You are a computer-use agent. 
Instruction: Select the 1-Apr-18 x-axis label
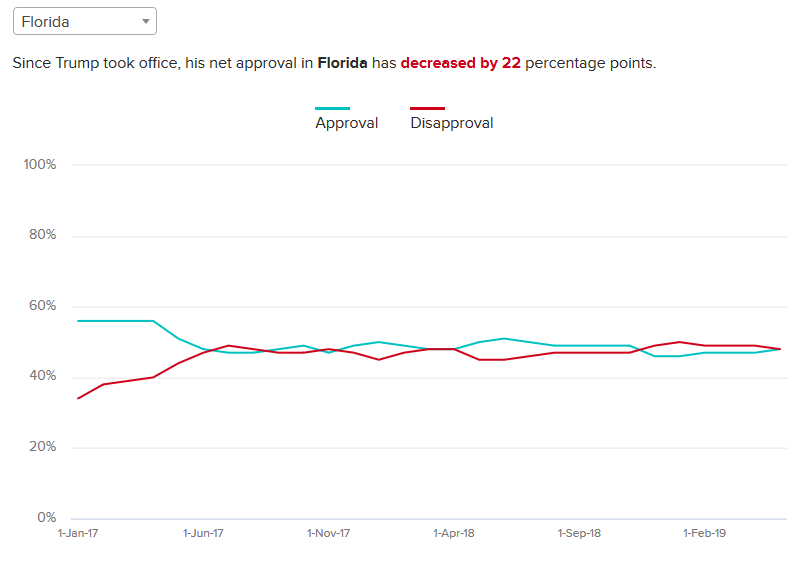pyautogui.click(x=453, y=534)
